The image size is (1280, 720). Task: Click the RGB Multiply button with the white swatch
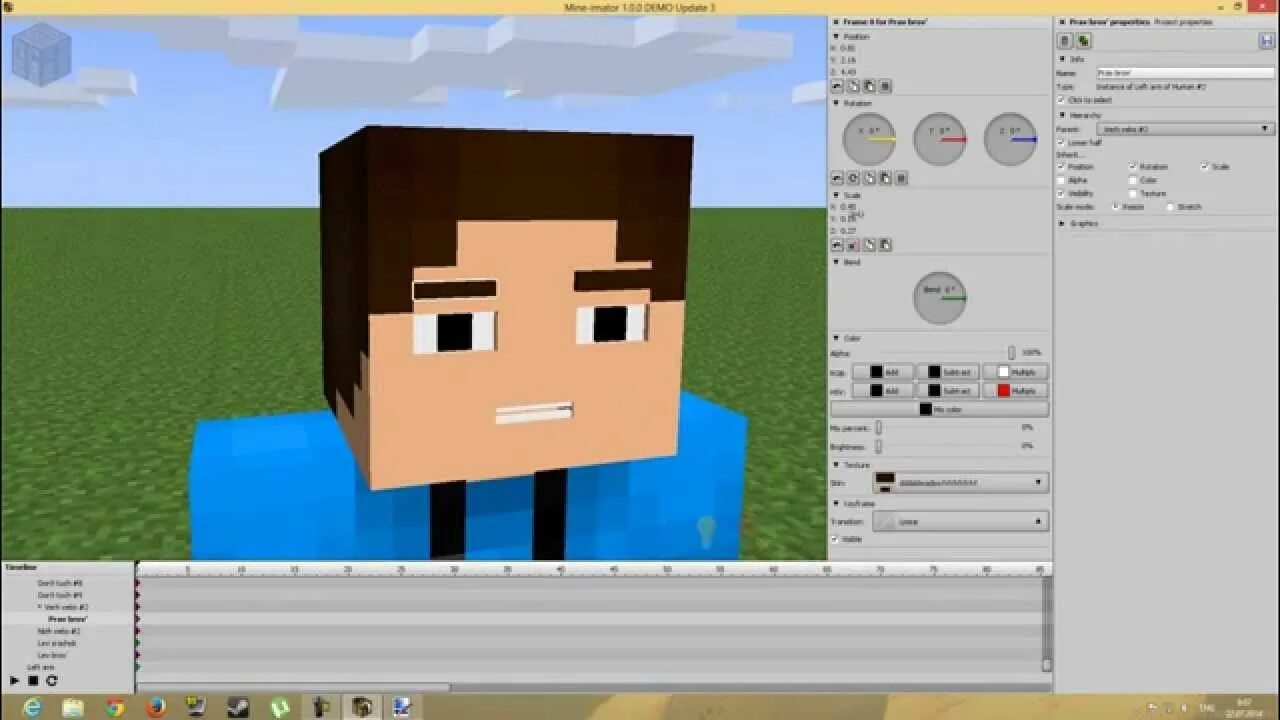pyautogui.click(x=1016, y=372)
